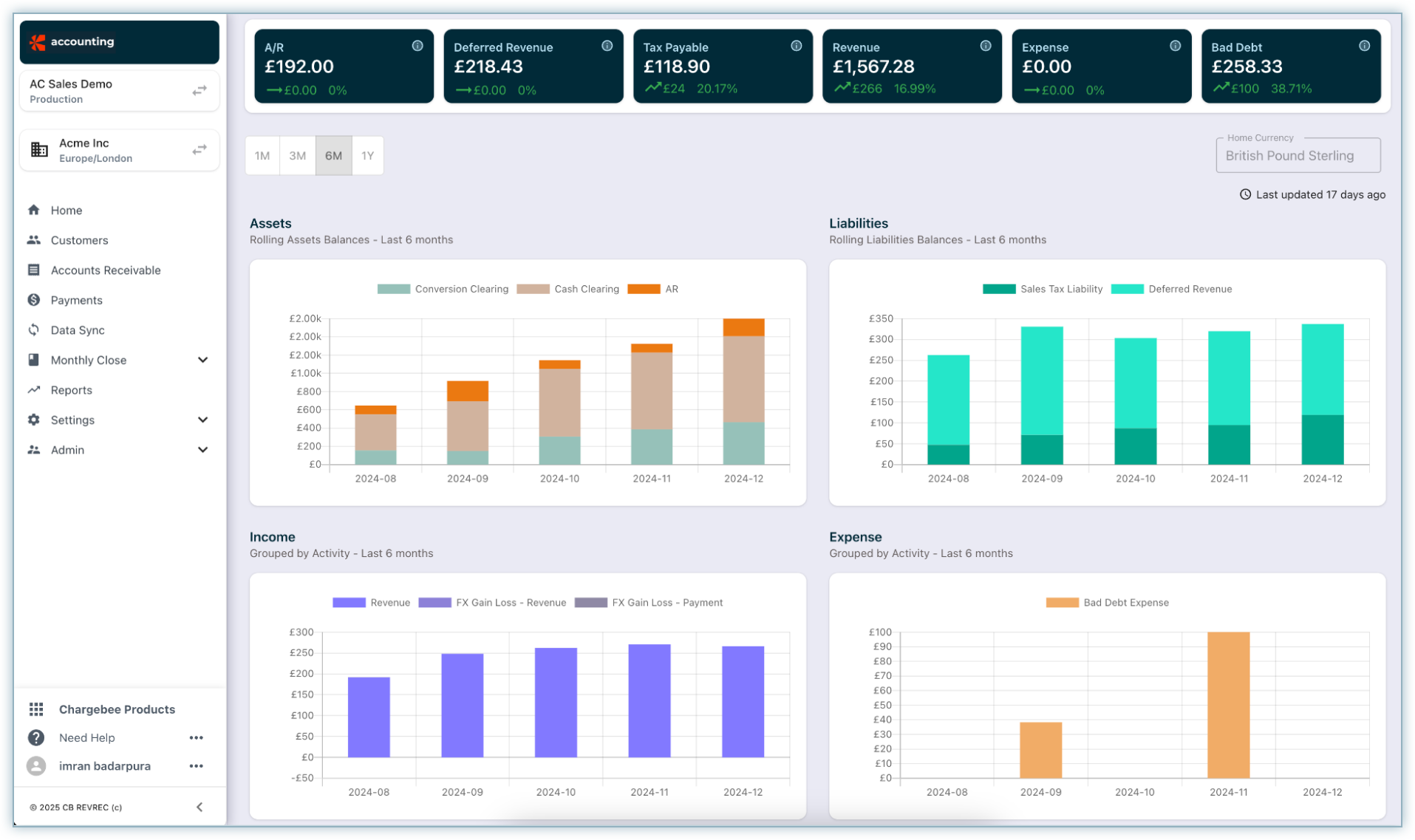
Task: Open Accounts Receivable page
Action: (105, 270)
